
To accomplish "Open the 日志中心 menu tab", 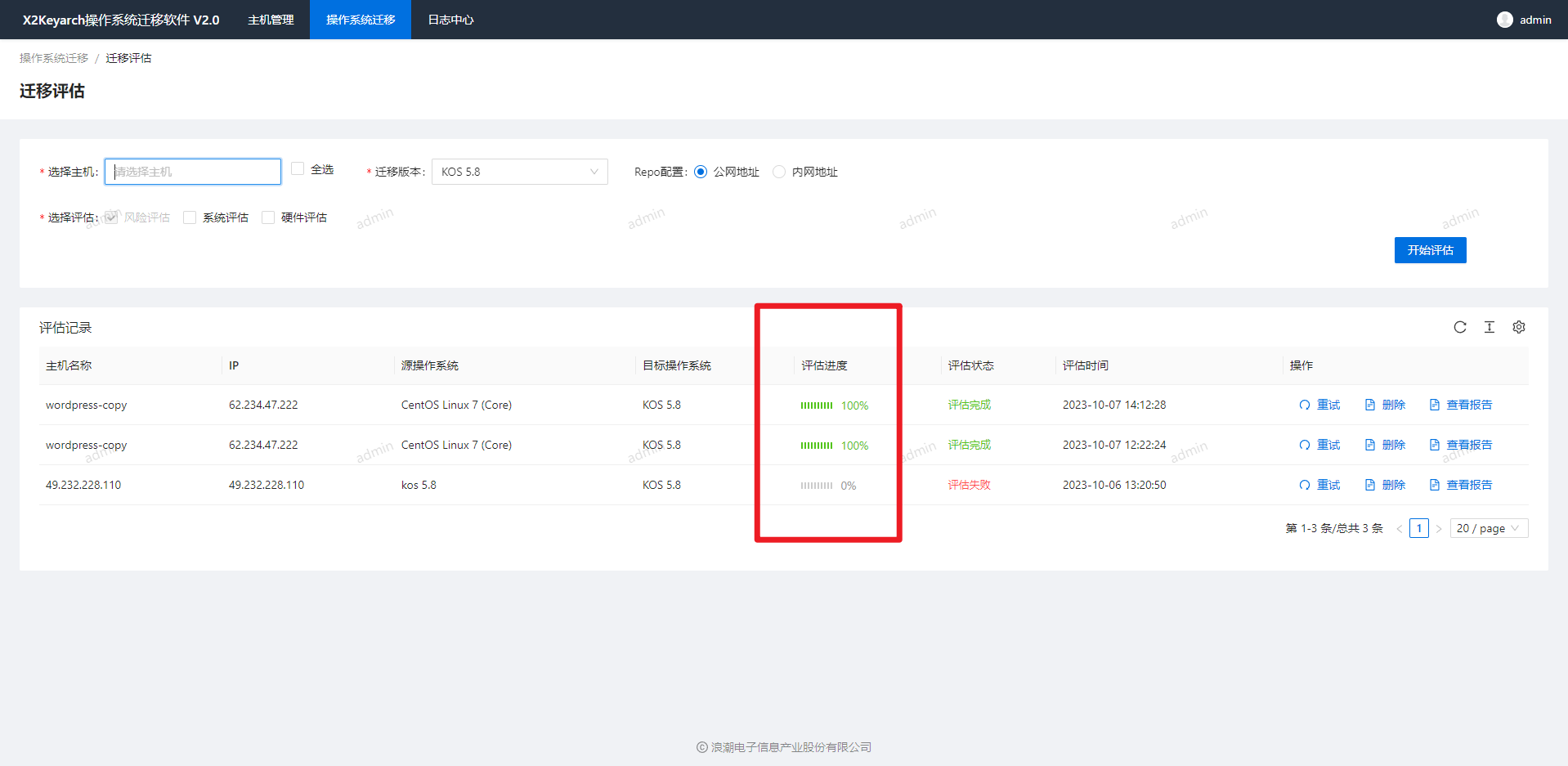I will point(450,20).
